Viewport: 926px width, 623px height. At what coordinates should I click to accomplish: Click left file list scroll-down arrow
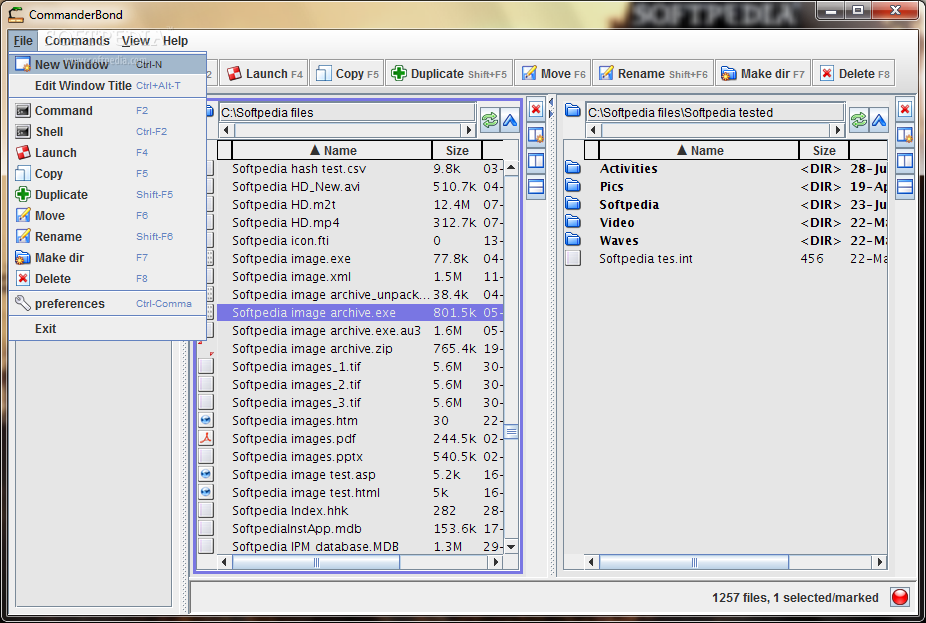[x=511, y=547]
